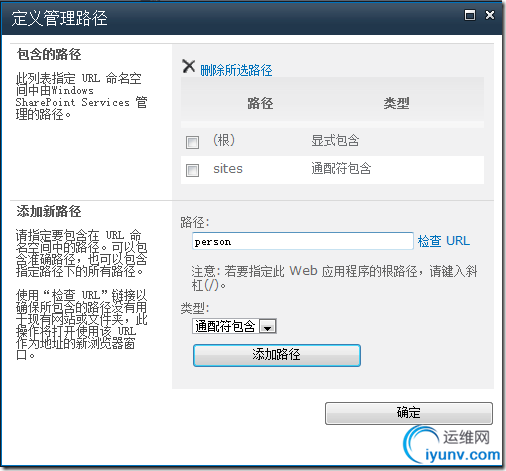This screenshot has width=506, height=471.
Task: Open the 类型 dropdown showing 通配符包含
Action: (x=234, y=326)
